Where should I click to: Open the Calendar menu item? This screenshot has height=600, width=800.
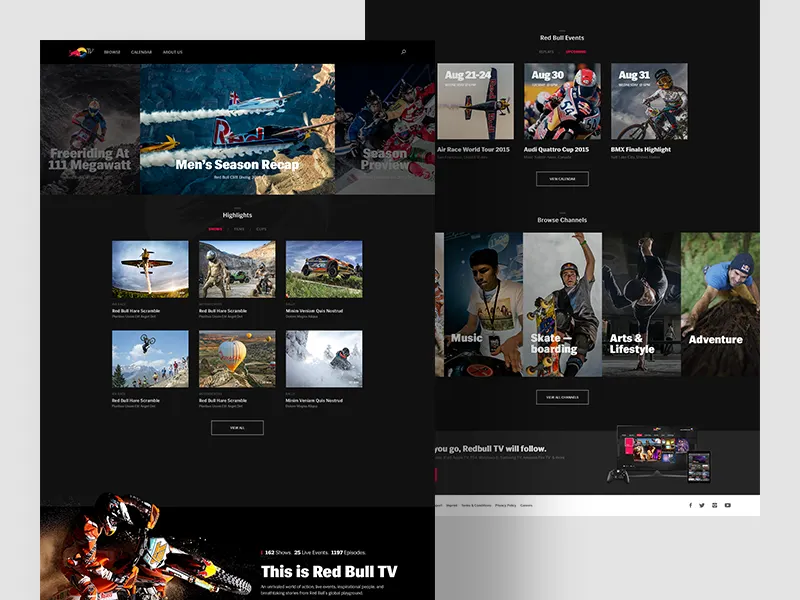[141, 52]
